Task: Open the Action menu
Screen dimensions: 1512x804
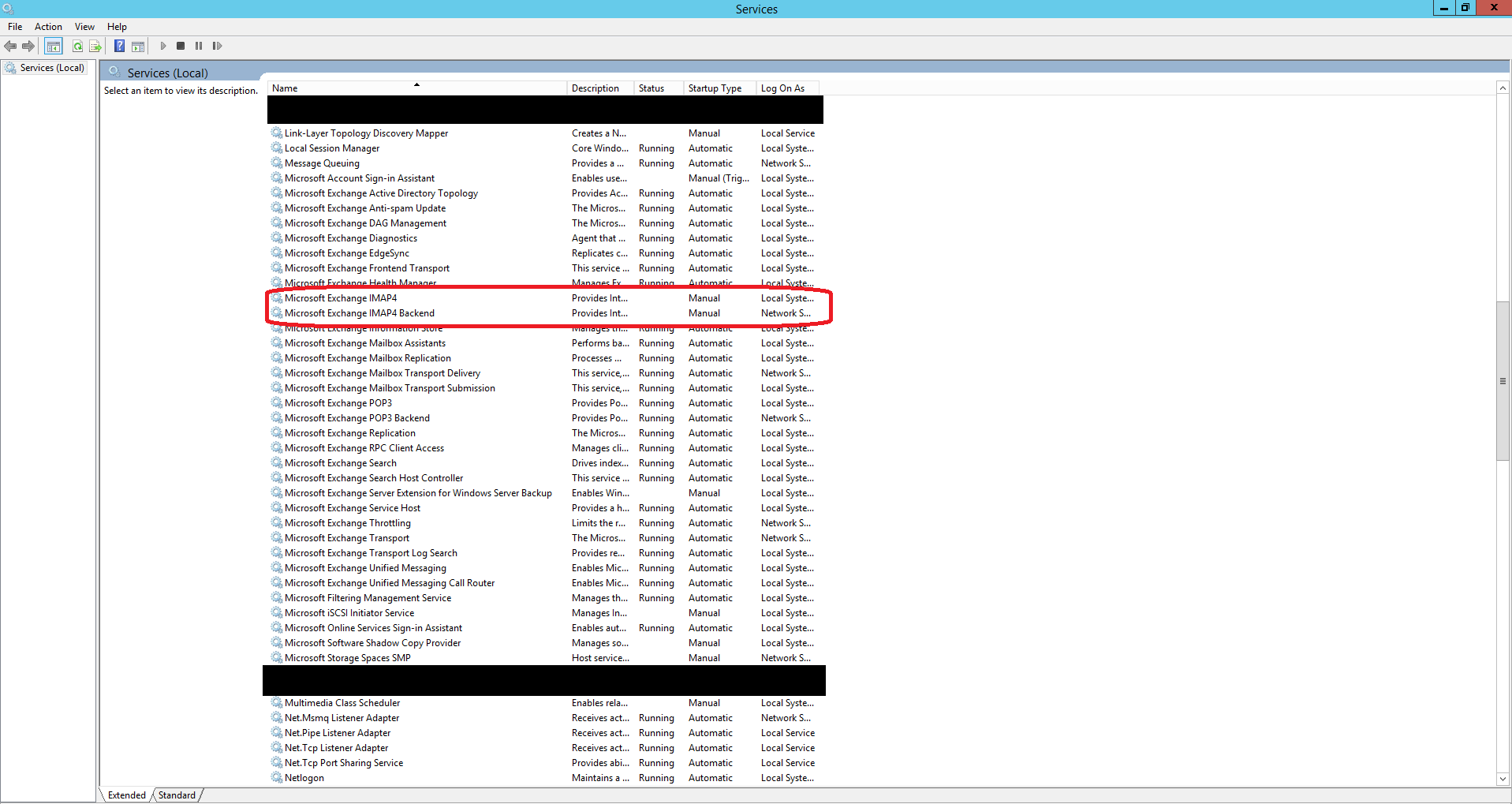Action: coord(48,27)
